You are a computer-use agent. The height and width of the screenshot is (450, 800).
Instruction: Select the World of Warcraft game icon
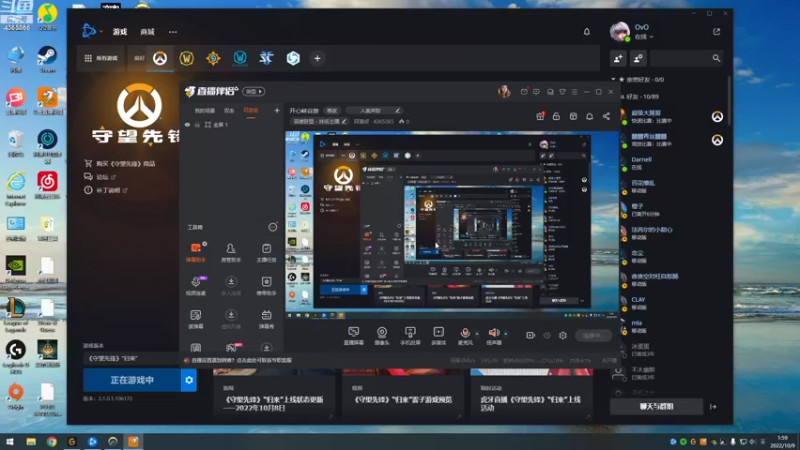[x=187, y=58]
